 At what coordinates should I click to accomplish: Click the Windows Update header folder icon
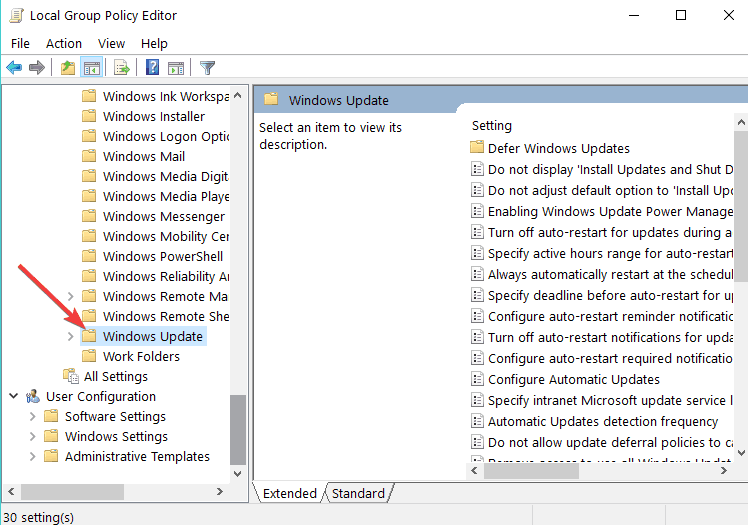[x=271, y=100]
